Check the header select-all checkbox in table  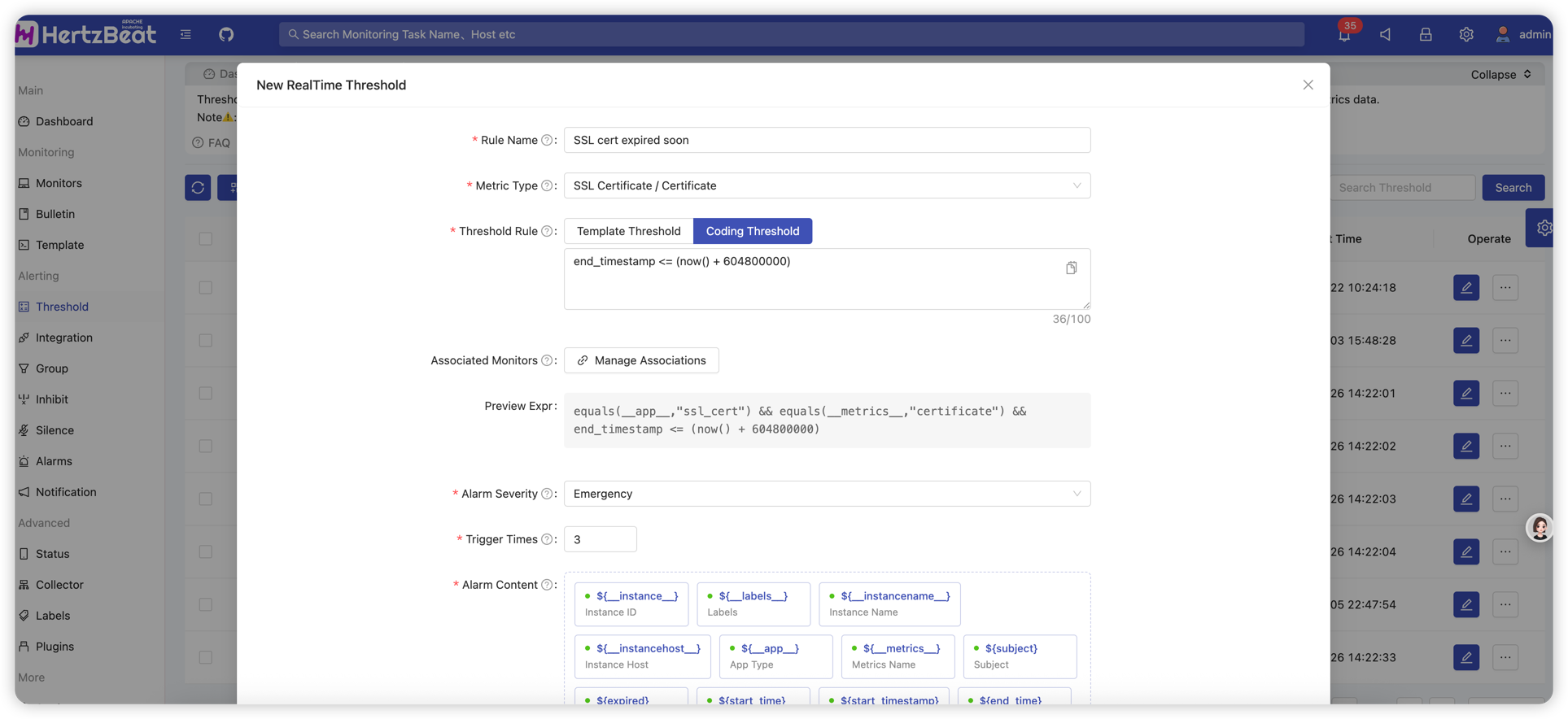[206, 239]
